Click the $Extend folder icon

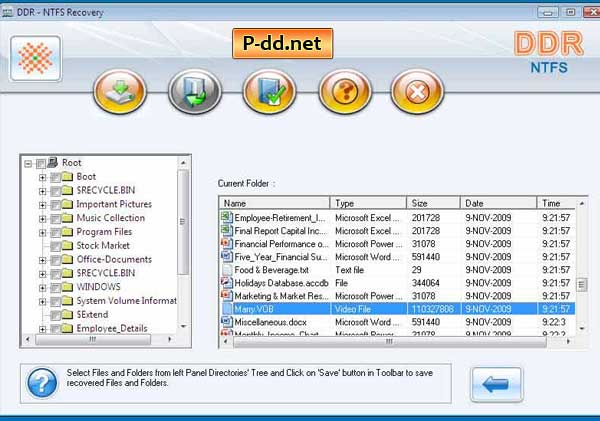[x=67, y=314]
